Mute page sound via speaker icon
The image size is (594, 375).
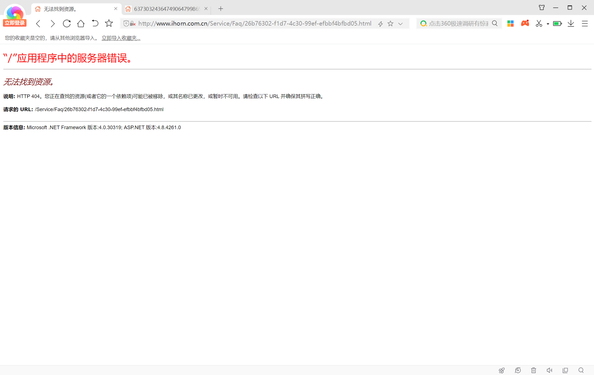pyautogui.click(x=549, y=370)
